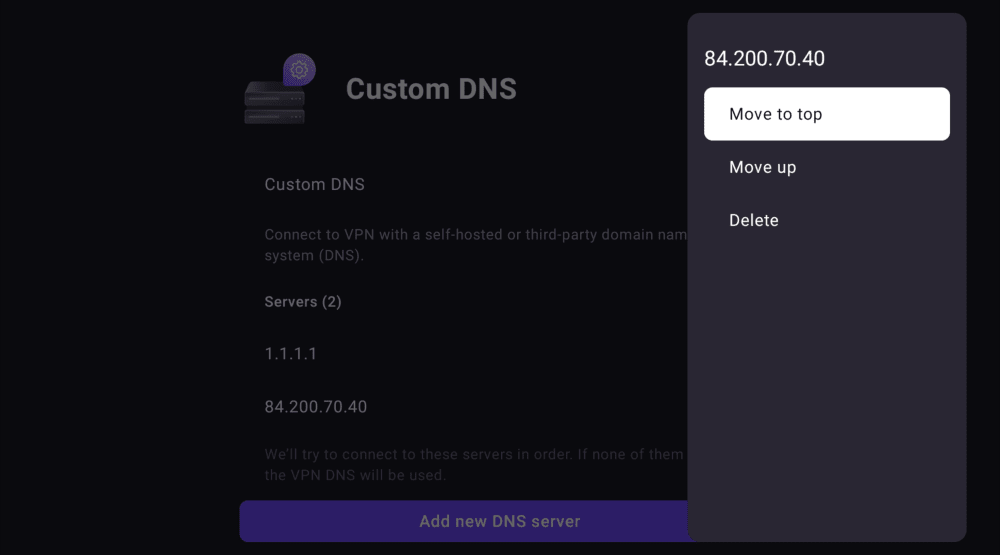1000x555 pixels.
Task: Toggle the Custom DNS setting row
Action: [315, 185]
